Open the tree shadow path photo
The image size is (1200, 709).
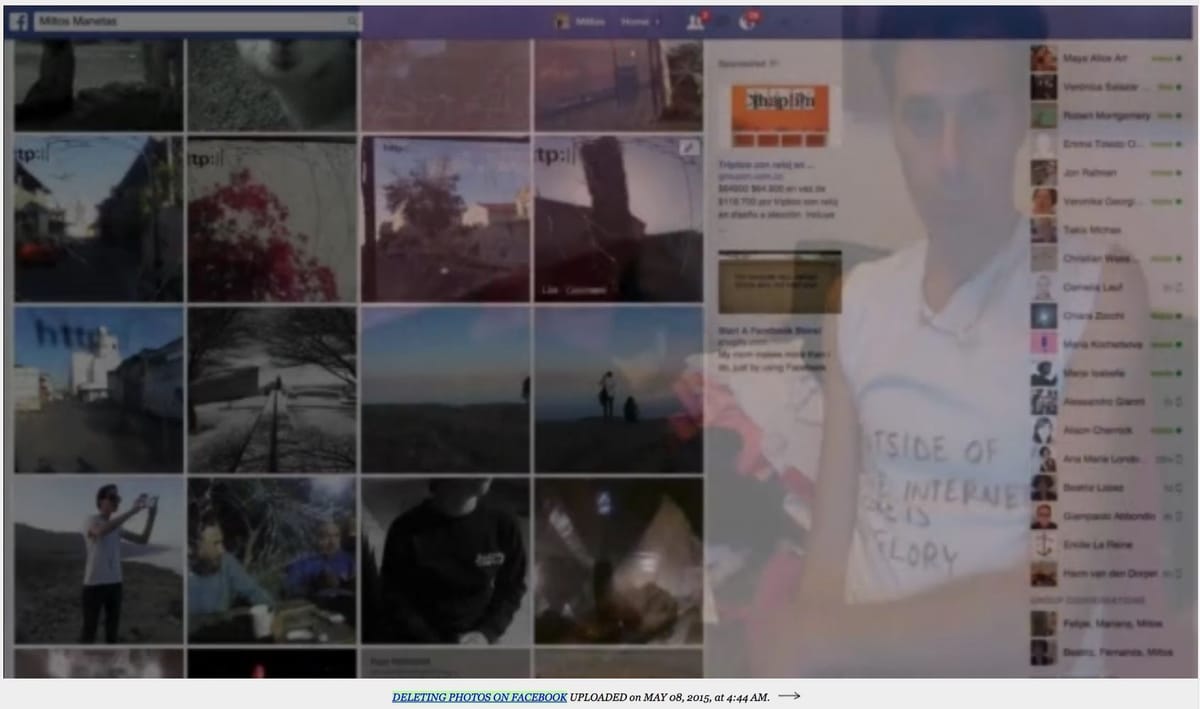point(272,389)
